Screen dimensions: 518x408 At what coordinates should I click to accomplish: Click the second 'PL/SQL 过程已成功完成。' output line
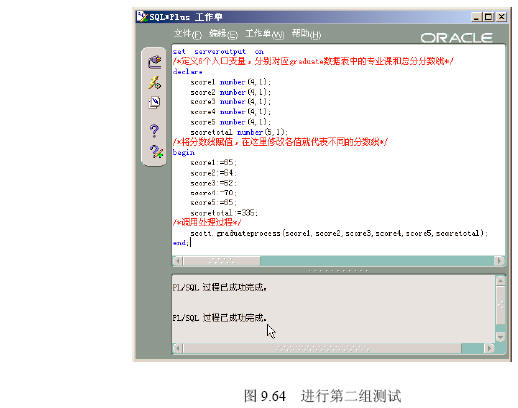pos(220,318)
